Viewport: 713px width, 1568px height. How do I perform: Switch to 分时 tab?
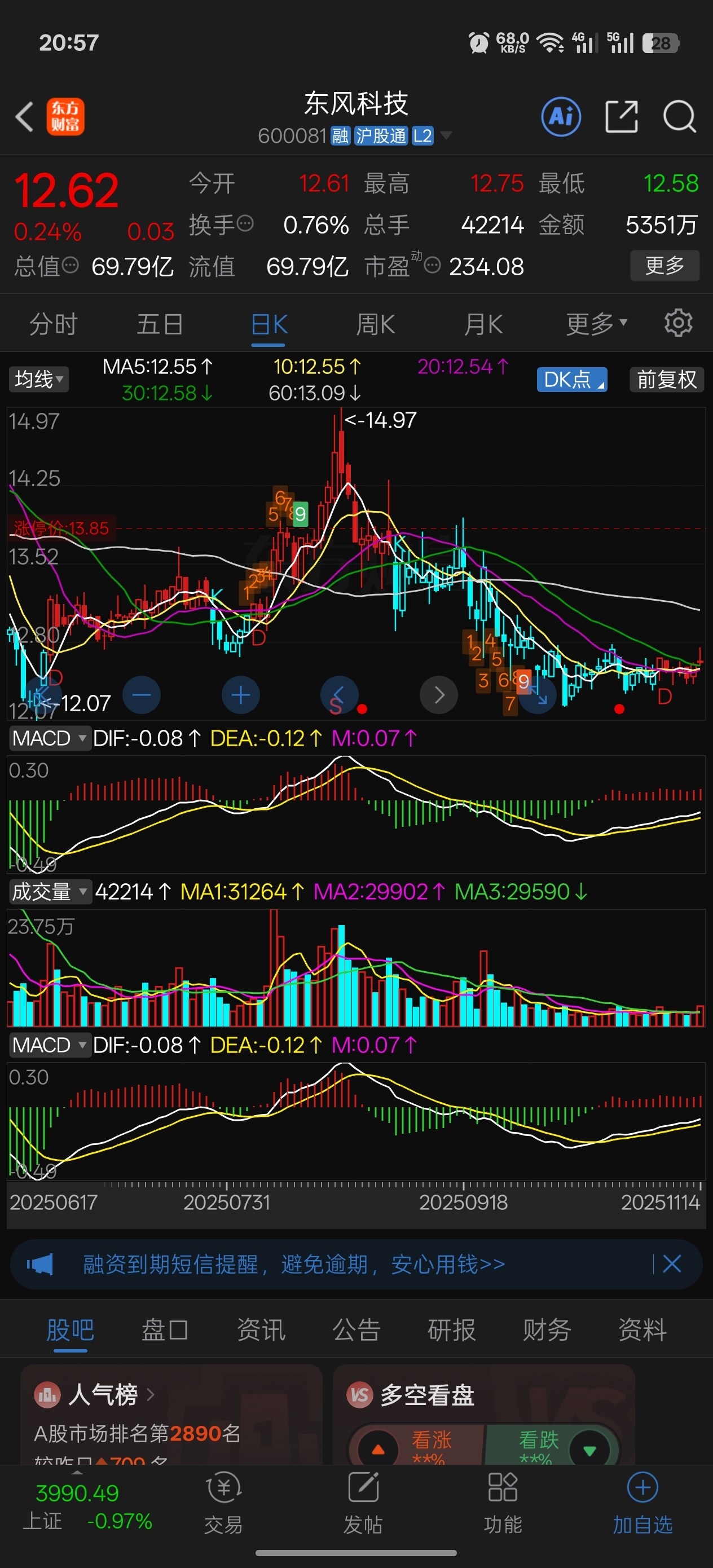point(54,323)
